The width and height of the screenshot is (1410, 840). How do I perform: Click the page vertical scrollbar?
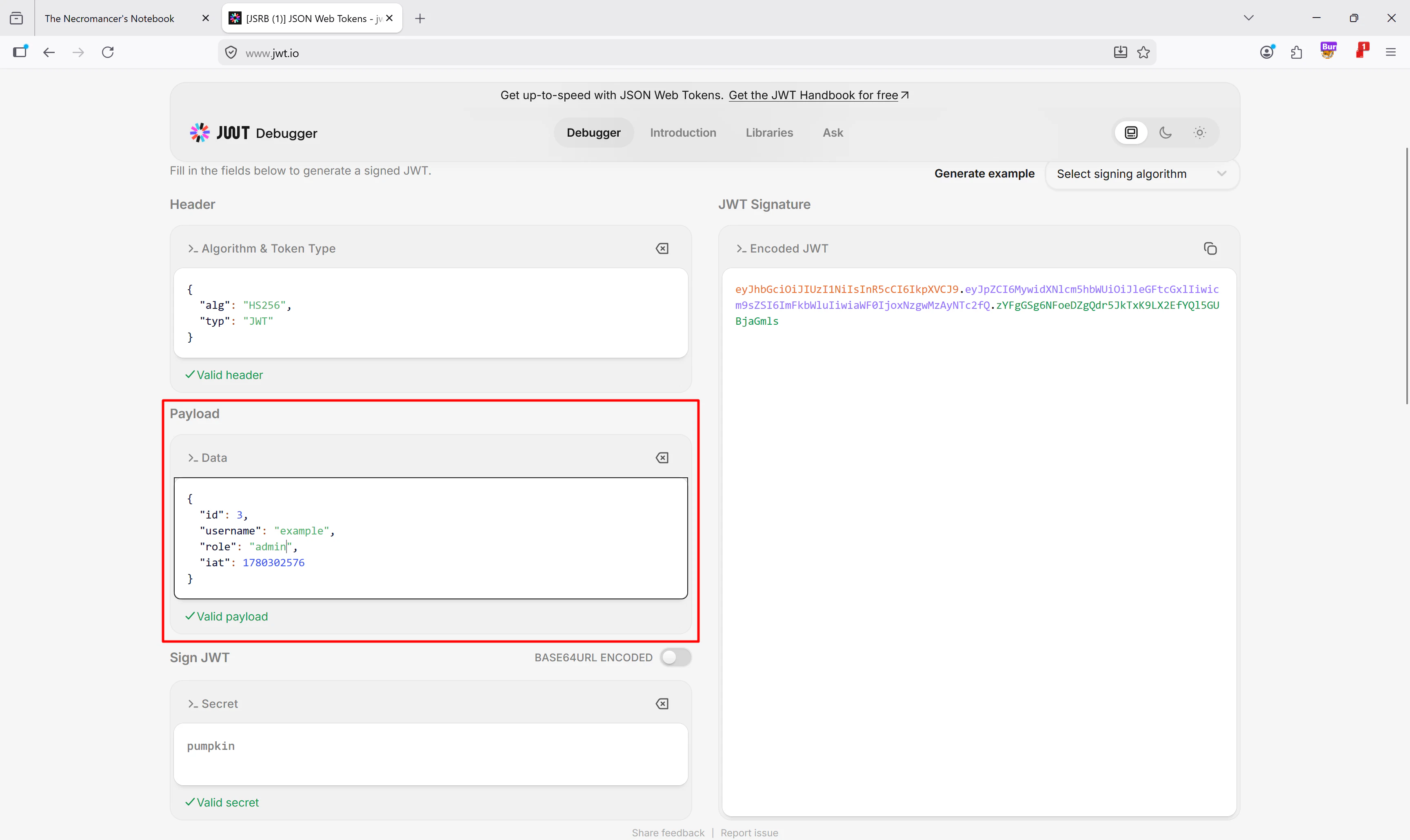(x=1406, y=276)
